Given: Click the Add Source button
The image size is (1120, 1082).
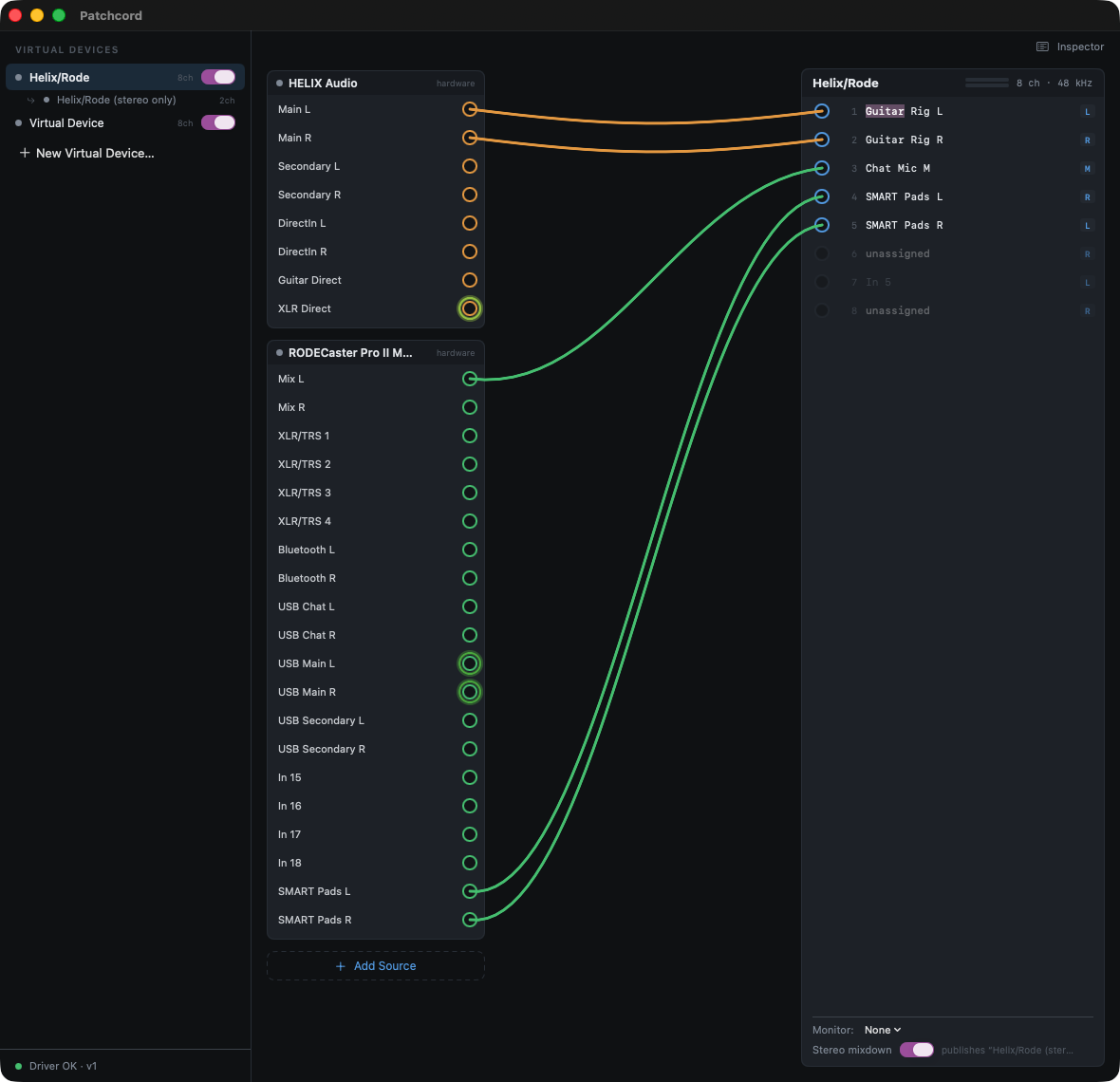Looking at the screenshot, I should tap(376, 965).
